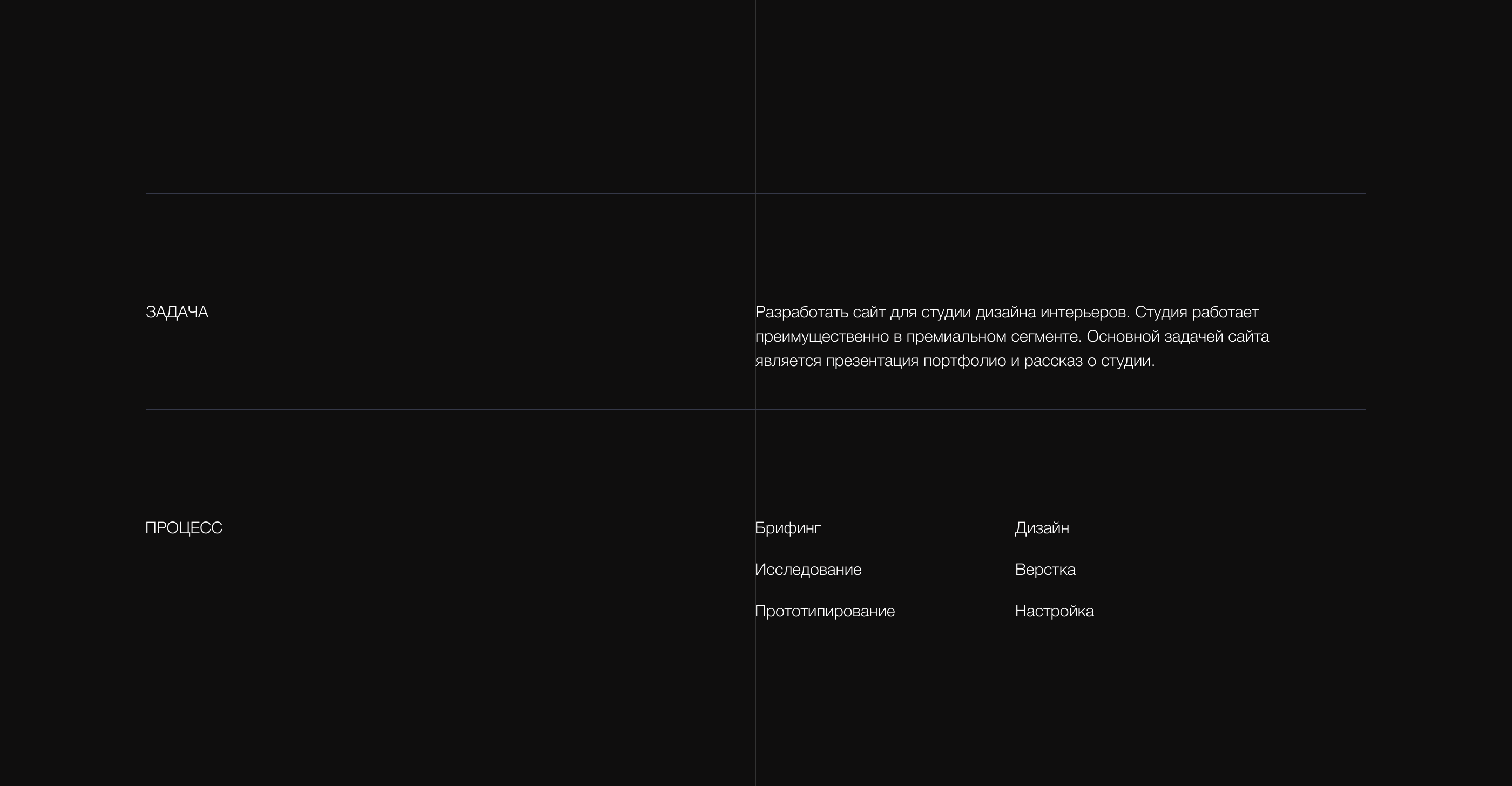Click the word преимущественно in the paragraph

(822, 337)
